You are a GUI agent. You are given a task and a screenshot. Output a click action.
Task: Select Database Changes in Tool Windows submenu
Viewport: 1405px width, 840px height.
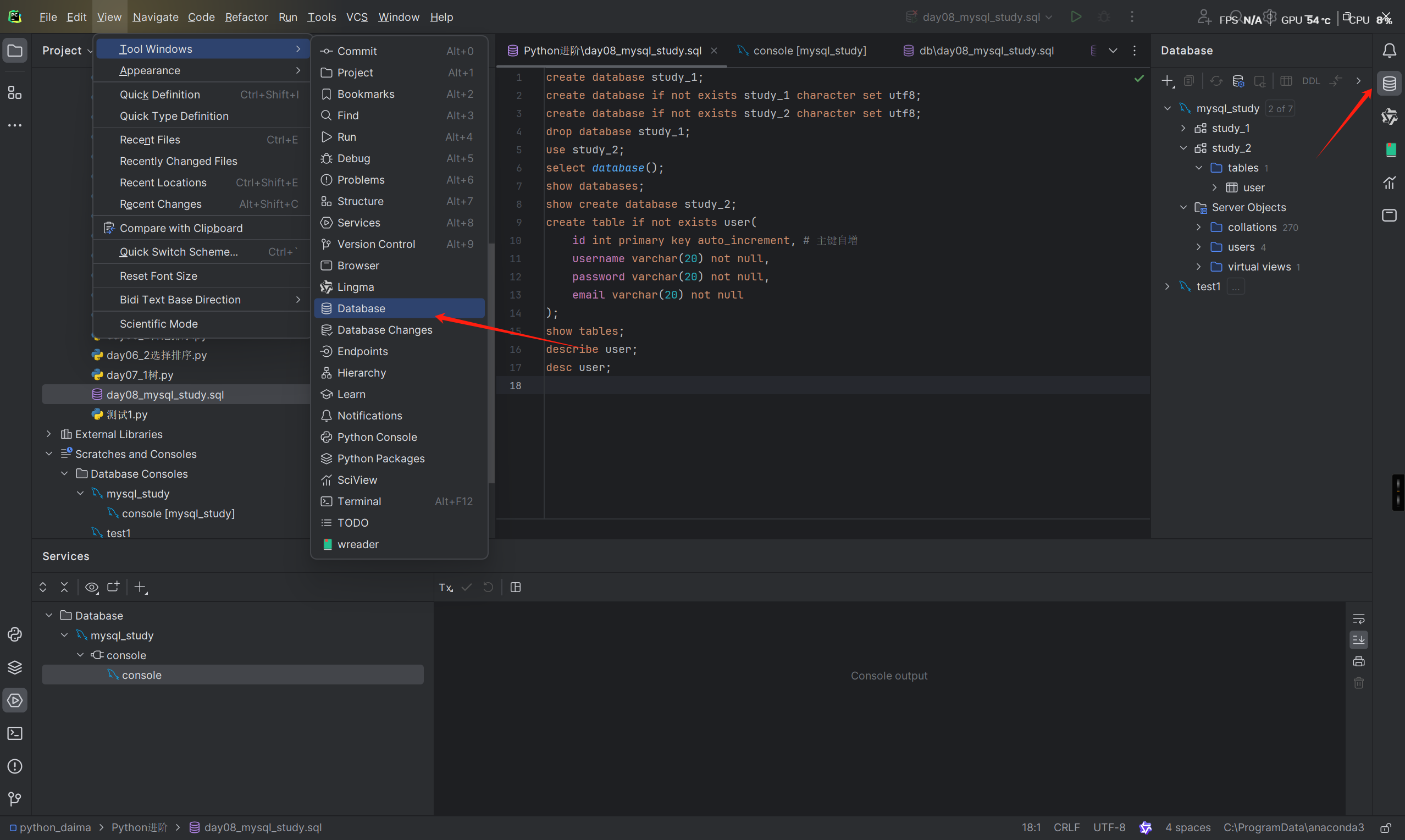(384, 330)
